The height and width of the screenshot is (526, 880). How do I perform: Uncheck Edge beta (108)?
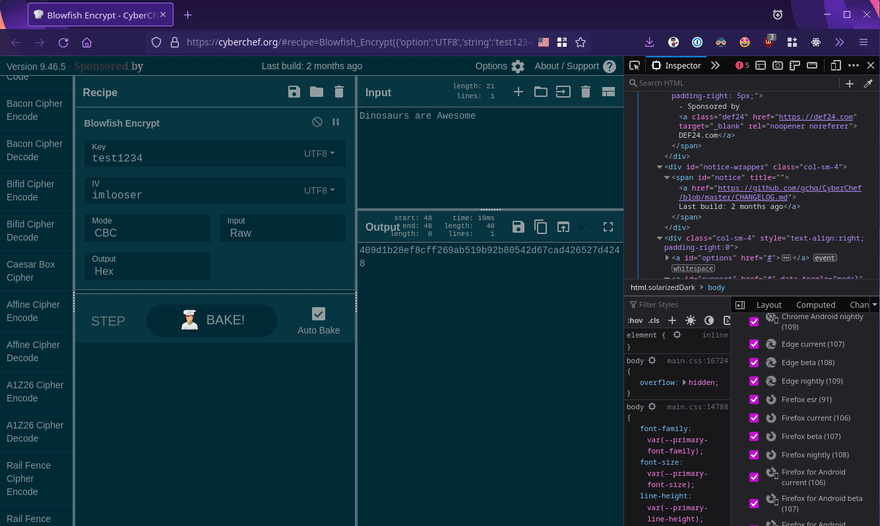(754, 363)
